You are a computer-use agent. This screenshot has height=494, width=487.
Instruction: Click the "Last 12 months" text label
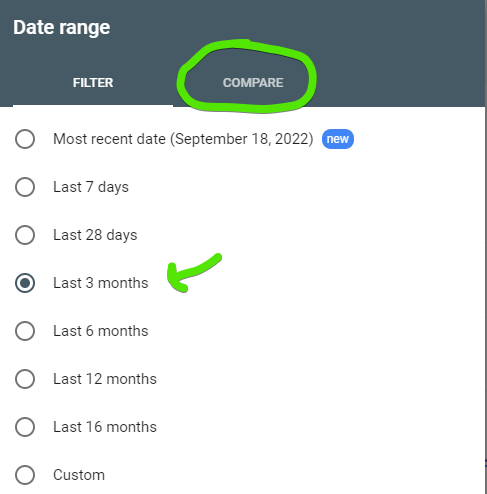105,379
